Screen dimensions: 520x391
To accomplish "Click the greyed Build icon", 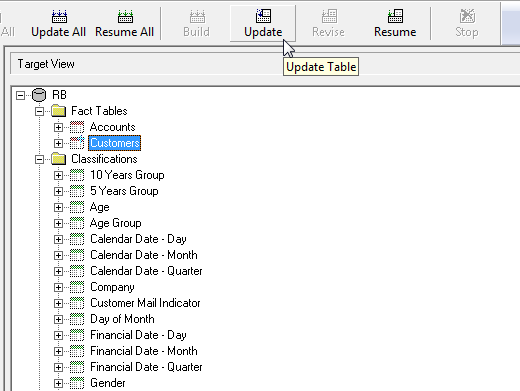I will pos(197,16).
